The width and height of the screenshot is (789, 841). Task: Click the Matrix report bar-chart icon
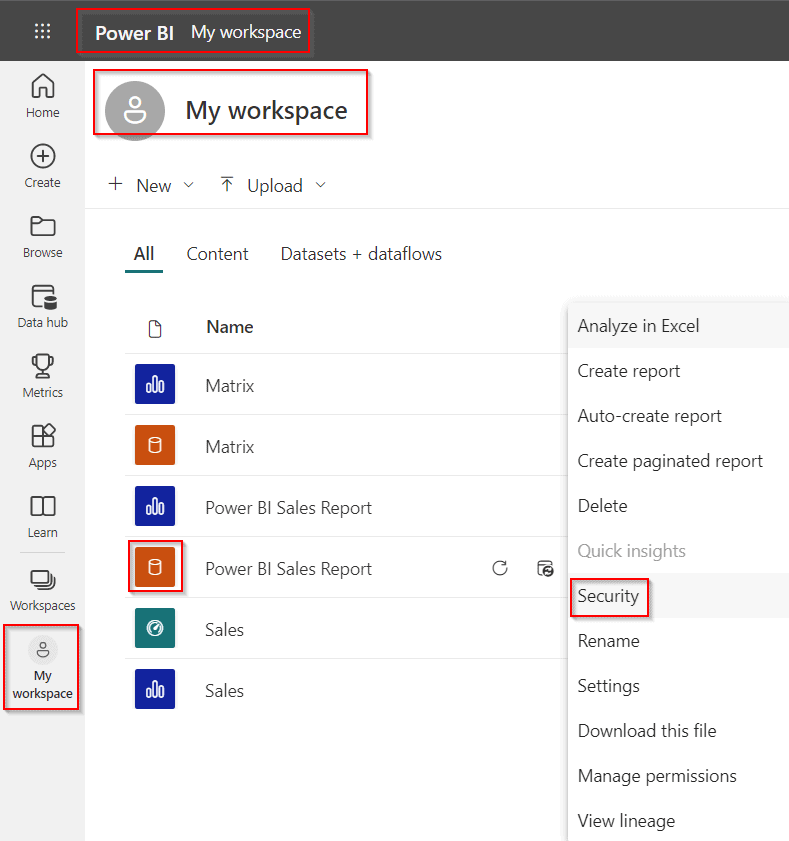click(x=154, y=384)
